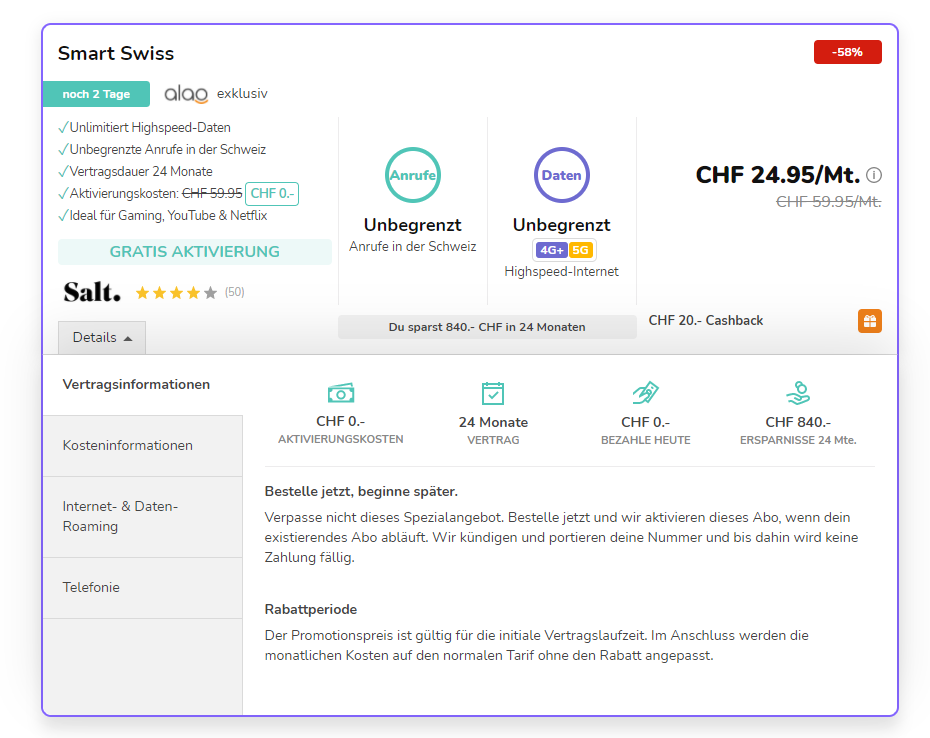Click the Gratis Aktivierung banner
Screen dimensions: 930x738
point(195,252)
